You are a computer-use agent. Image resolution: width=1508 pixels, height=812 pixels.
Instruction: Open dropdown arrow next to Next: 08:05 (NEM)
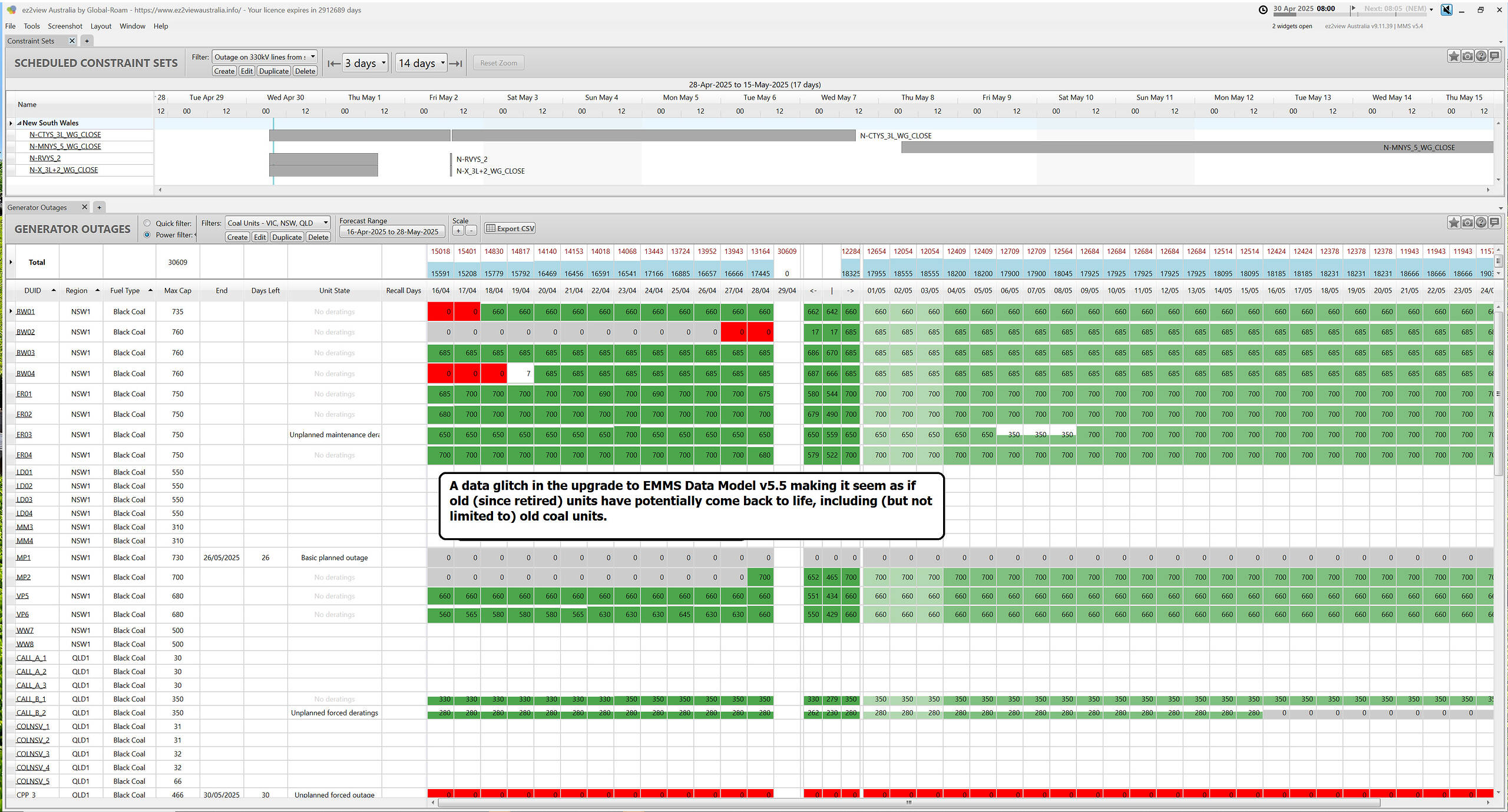coord(1431,9)
